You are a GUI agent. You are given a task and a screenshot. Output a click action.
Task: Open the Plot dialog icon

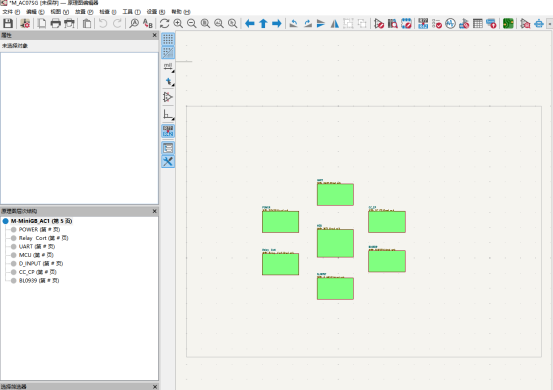tap(69, 24)
